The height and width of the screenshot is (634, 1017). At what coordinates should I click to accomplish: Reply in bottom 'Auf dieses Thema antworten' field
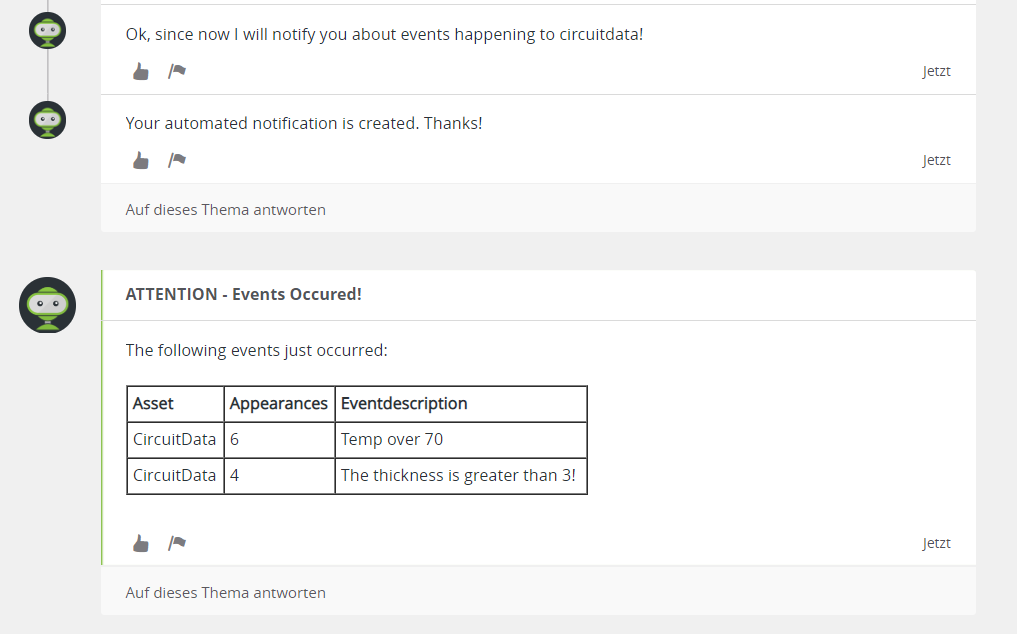pos(226,592)
